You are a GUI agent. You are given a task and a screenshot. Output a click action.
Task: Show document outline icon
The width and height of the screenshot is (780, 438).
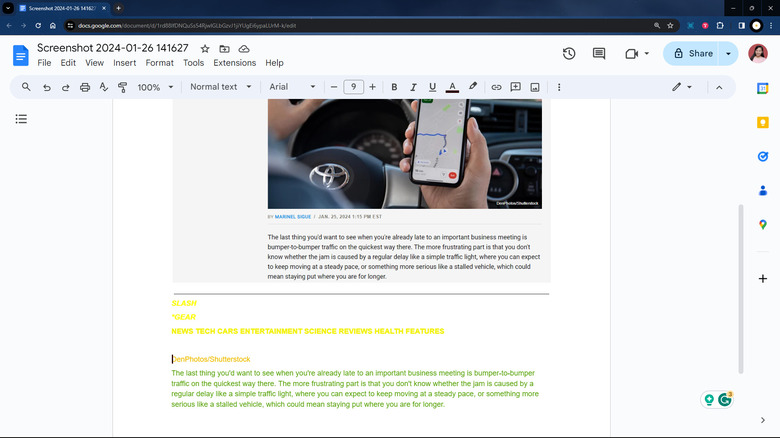tap(21, 119)
